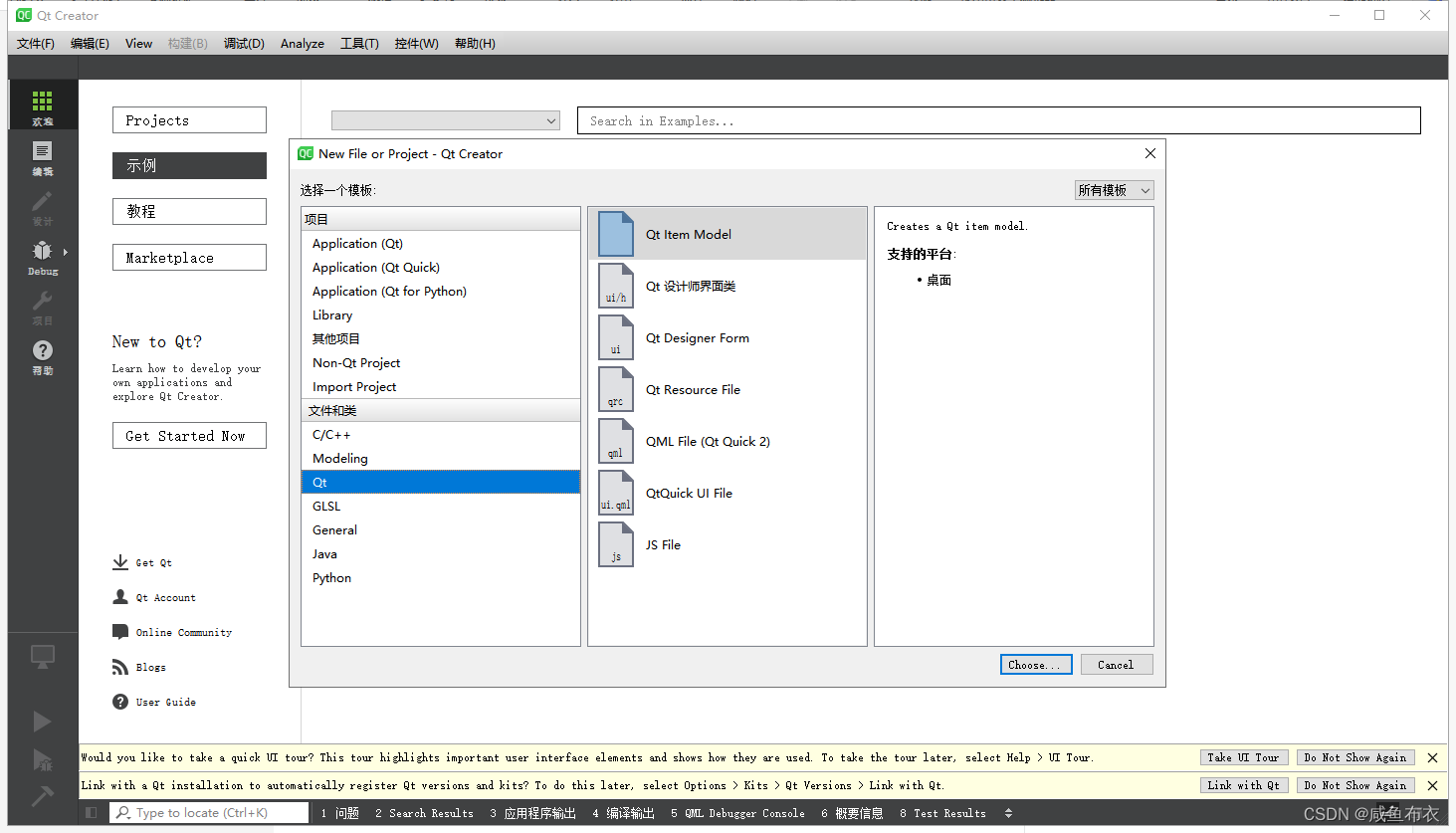Click the Search in Examples field
The image size is (1456, 833).
coord(999,120)
